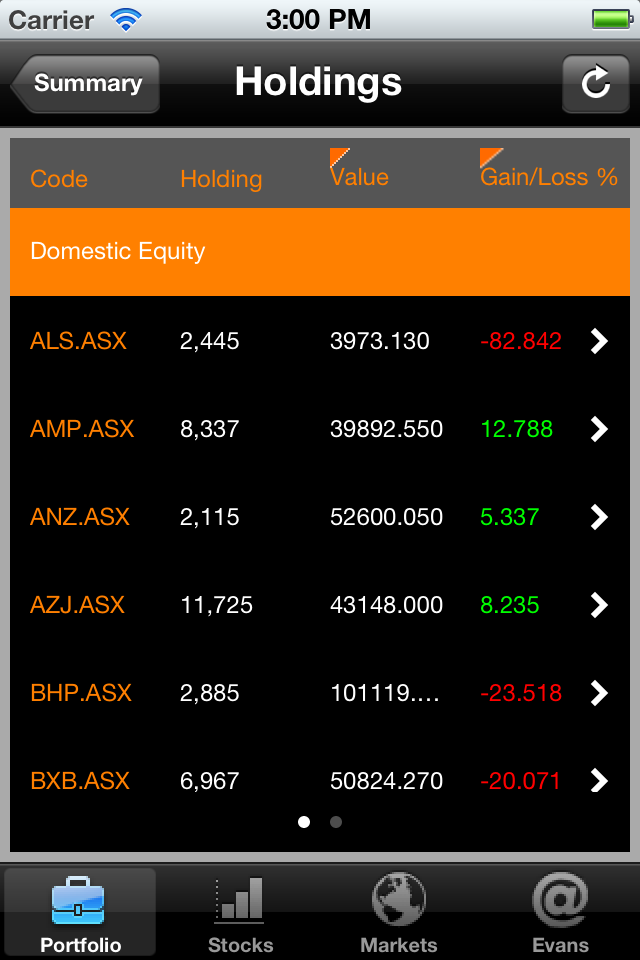The image size is (640, 960).
Task: Go back to Summary
Action: coord(86,83)
